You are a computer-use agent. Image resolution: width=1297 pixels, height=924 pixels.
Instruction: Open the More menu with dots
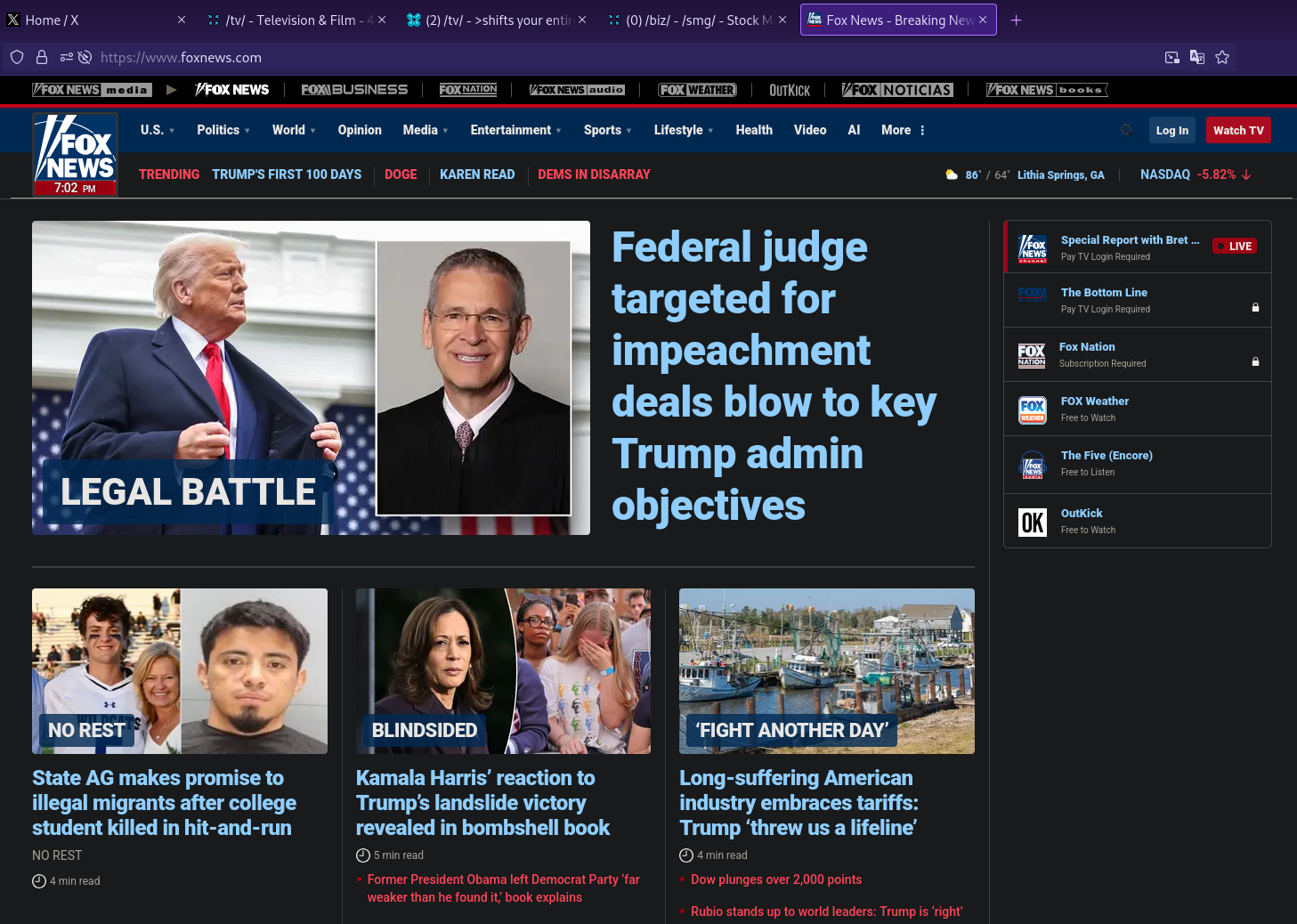pyautogui.click(x=904, y=130)
